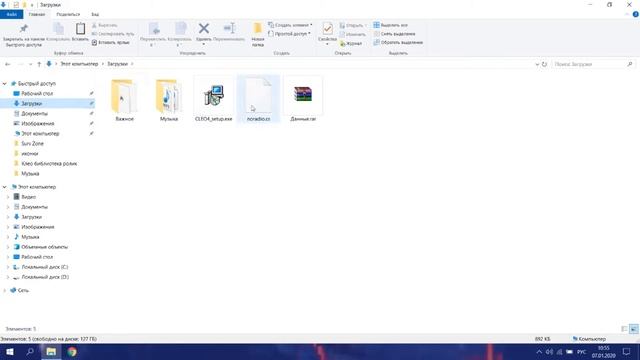Viewport: 640px width, 360px height.
Task: Click the Поиск: Загрузки search field
Action: (x=593, y=64)
